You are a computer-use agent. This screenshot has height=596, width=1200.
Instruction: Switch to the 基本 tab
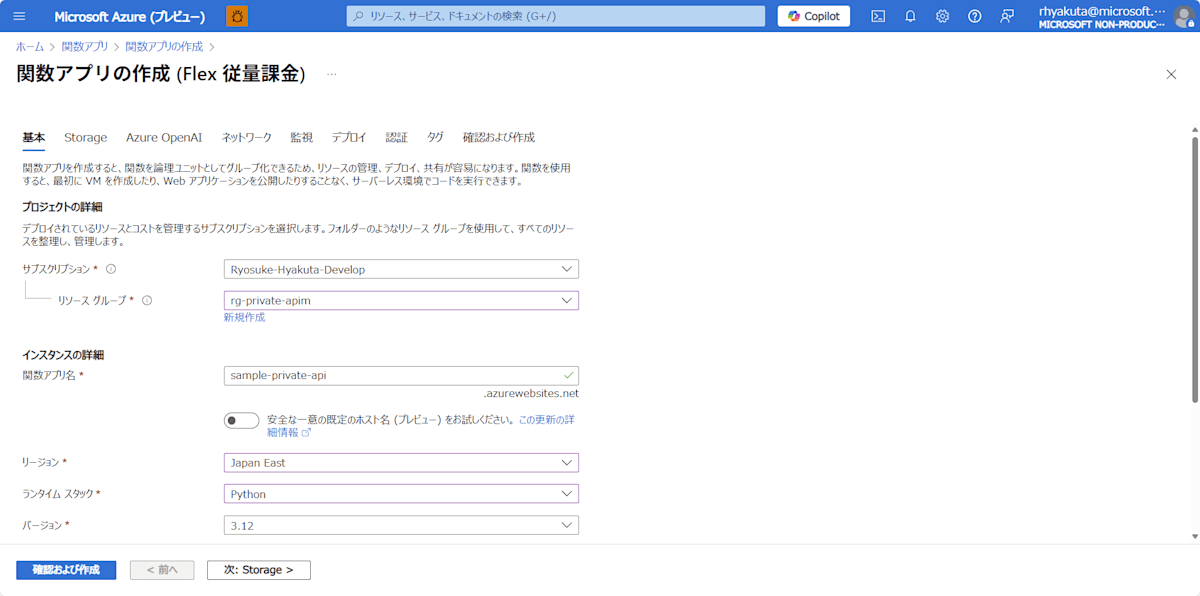pos(33,137)
